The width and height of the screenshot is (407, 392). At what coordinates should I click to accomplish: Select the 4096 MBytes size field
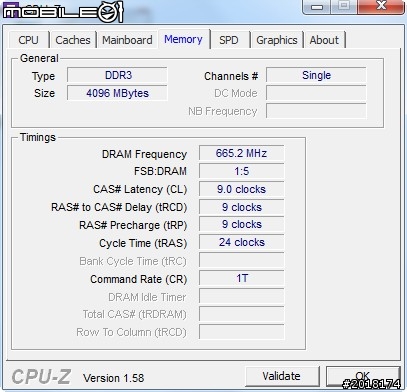117,93
